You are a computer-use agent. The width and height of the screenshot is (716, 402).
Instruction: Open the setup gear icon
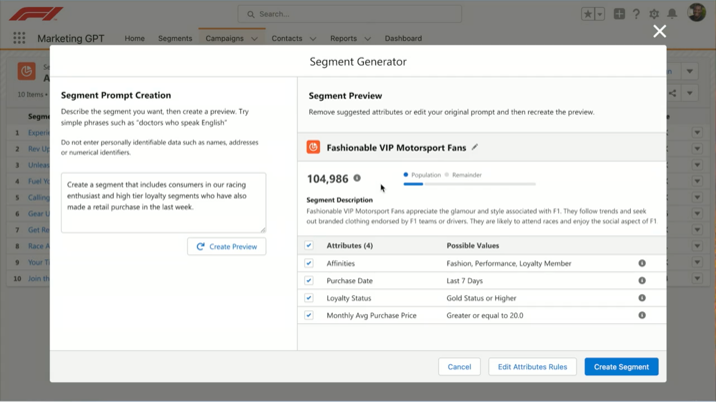coord(654,14)
